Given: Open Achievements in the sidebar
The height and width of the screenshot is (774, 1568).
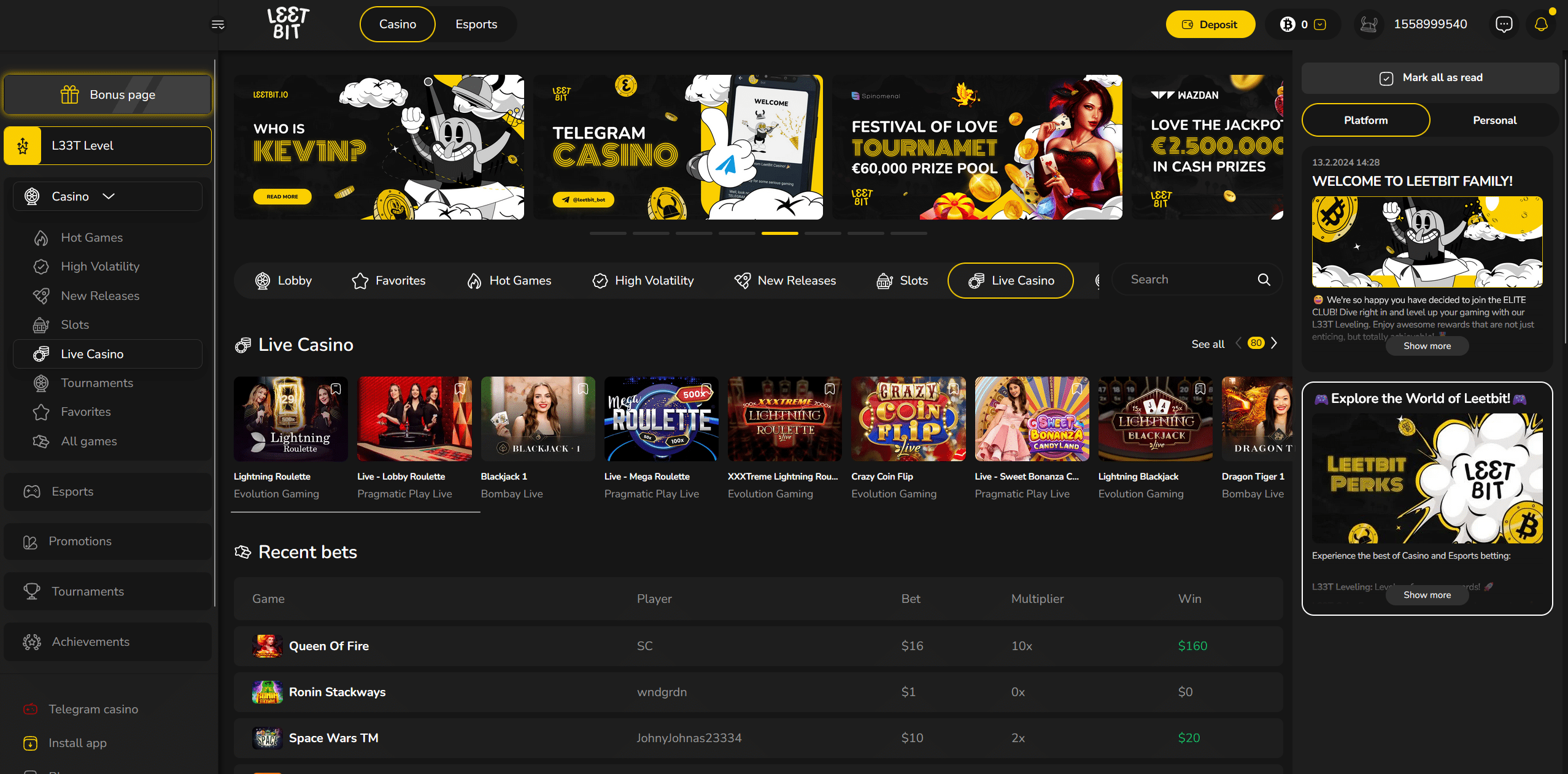Looking at the screenshot, I should (90, 642).
